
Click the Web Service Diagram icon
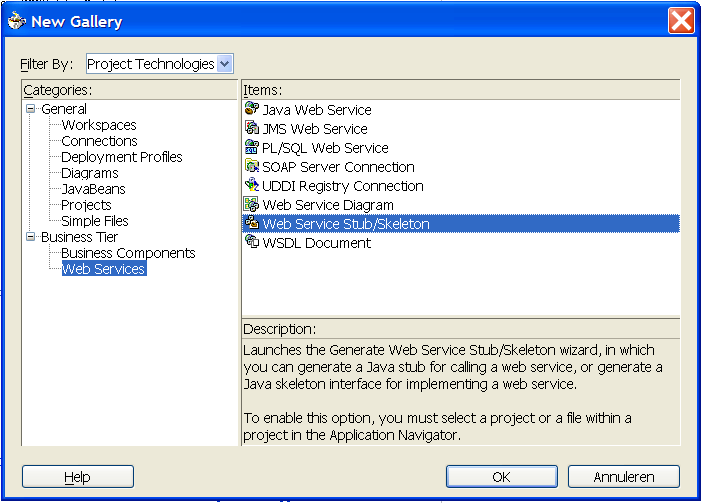tap(252, 205)
